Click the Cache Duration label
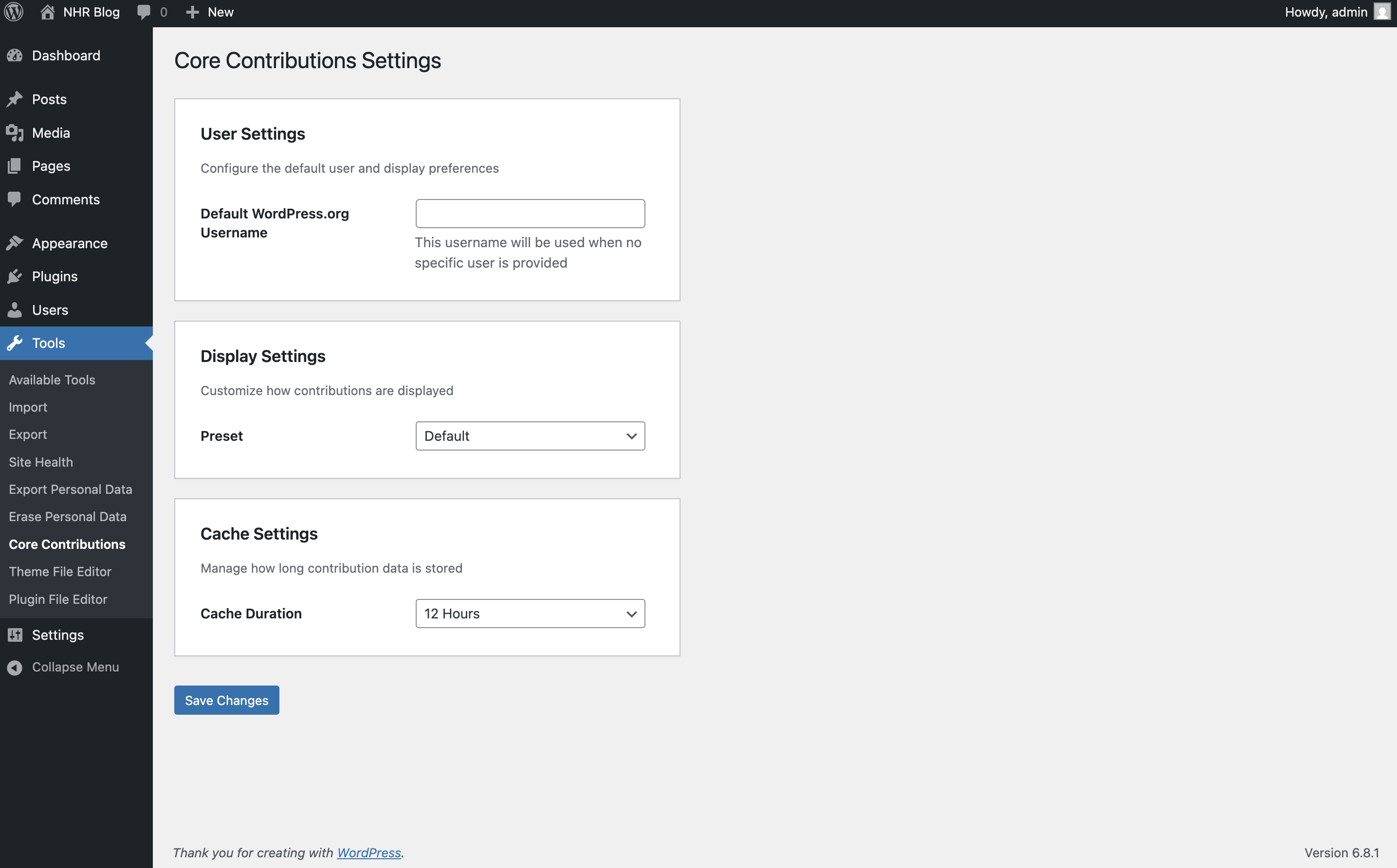The image size is (1397, 868). (251, 614)
